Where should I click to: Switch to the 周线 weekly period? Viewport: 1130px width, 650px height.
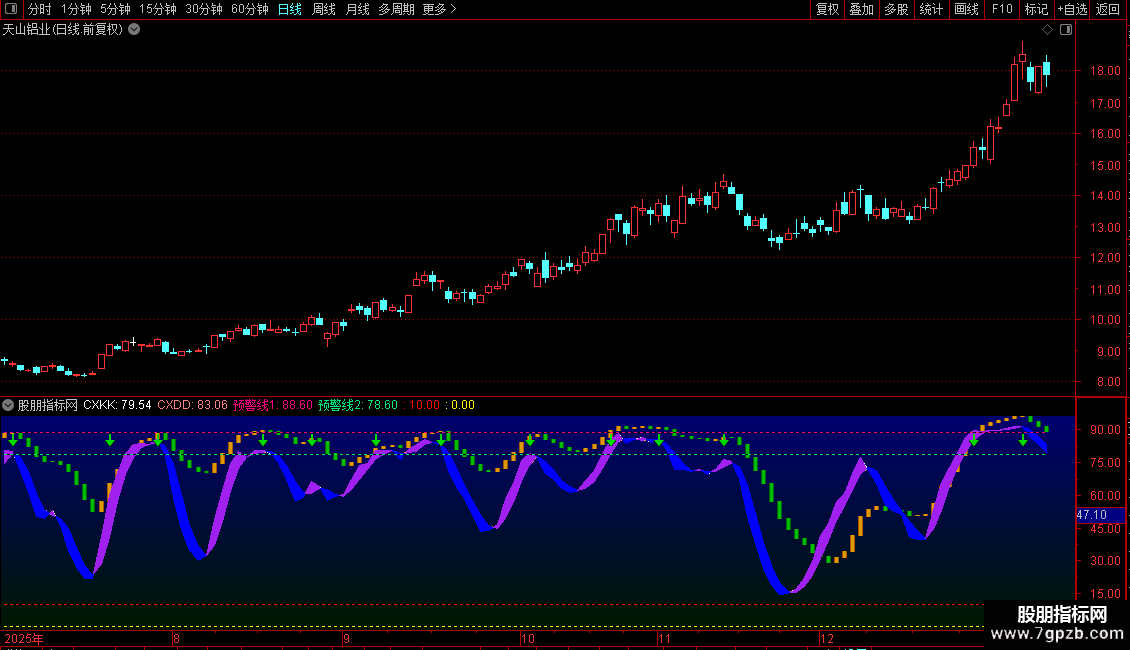324,9
